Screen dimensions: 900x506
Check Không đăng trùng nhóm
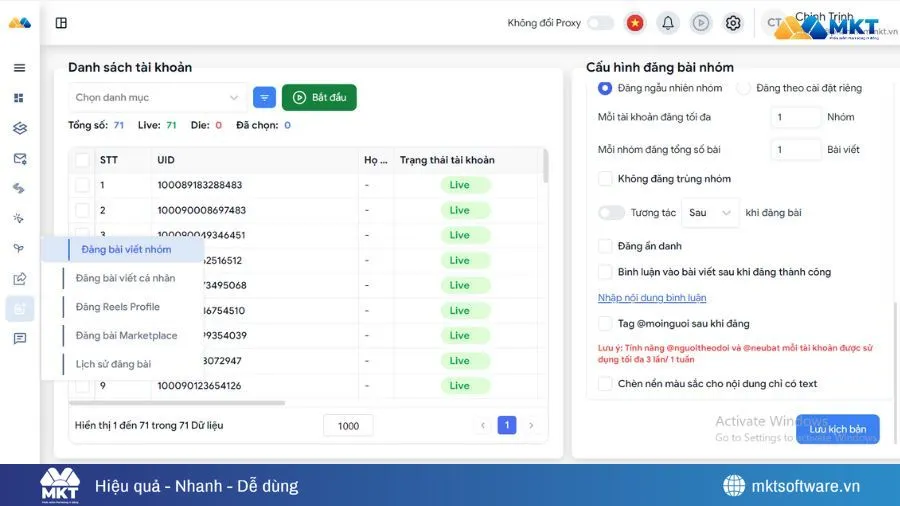(605, 178)
